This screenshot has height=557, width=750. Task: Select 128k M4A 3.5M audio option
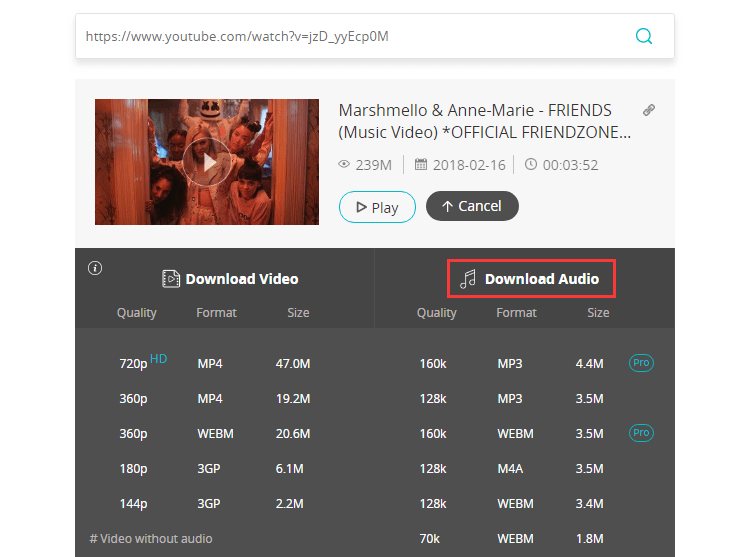point(511,469)
